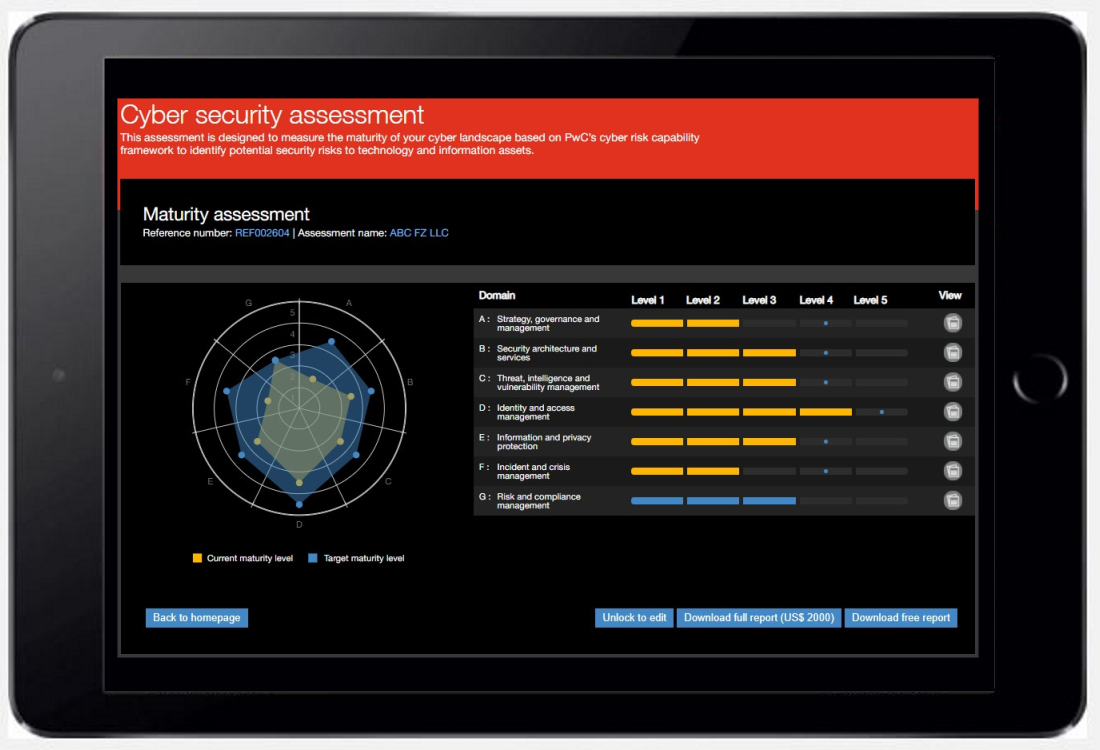Screen dimensions: 1100x750
Task: Click the Download free report button
Action: coord(900,618)
